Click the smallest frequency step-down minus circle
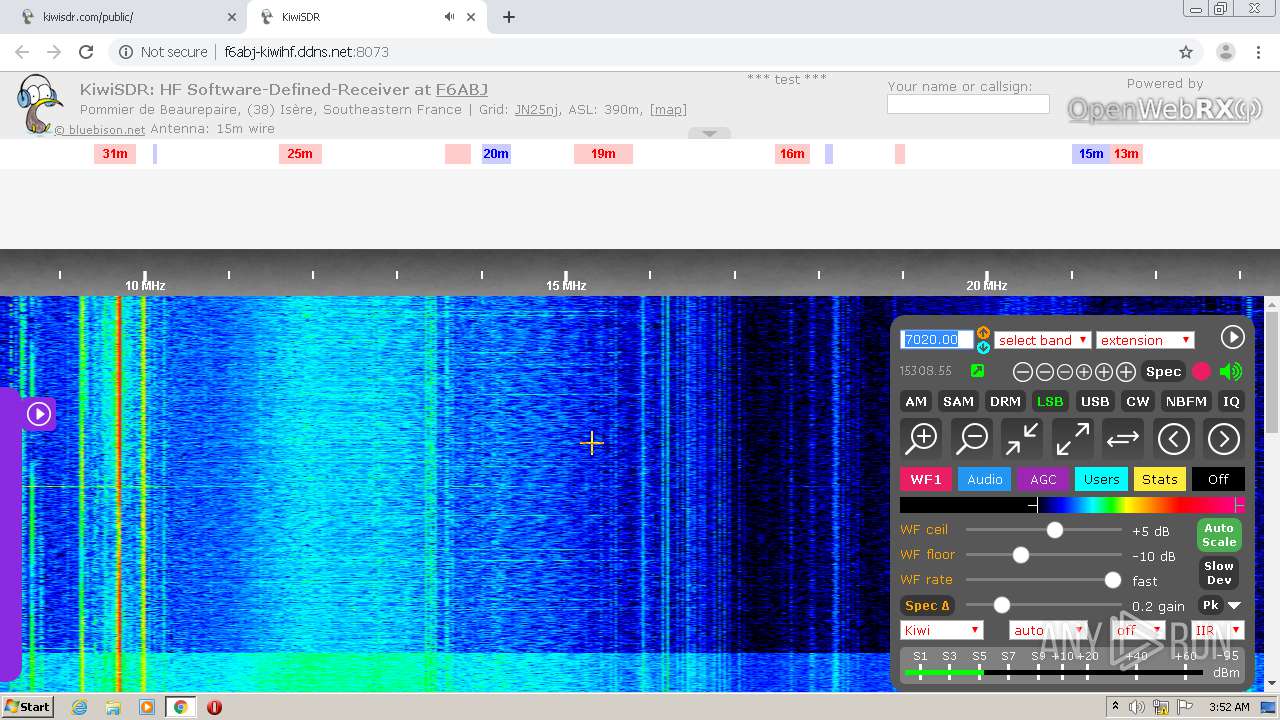 click(x=1065, y=372)
